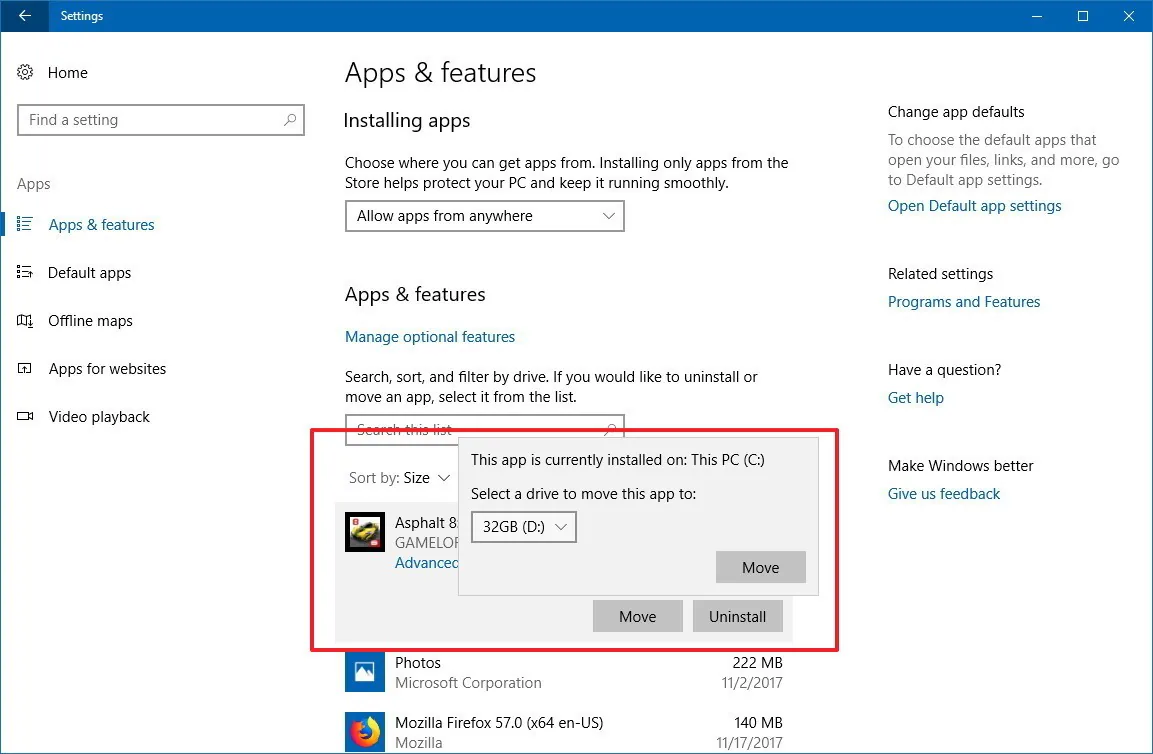Image resolution: width=1153 pixels, height=754 pixels.
Task: Click the back arrow in Settings title bar
Action: coord(24,15)
